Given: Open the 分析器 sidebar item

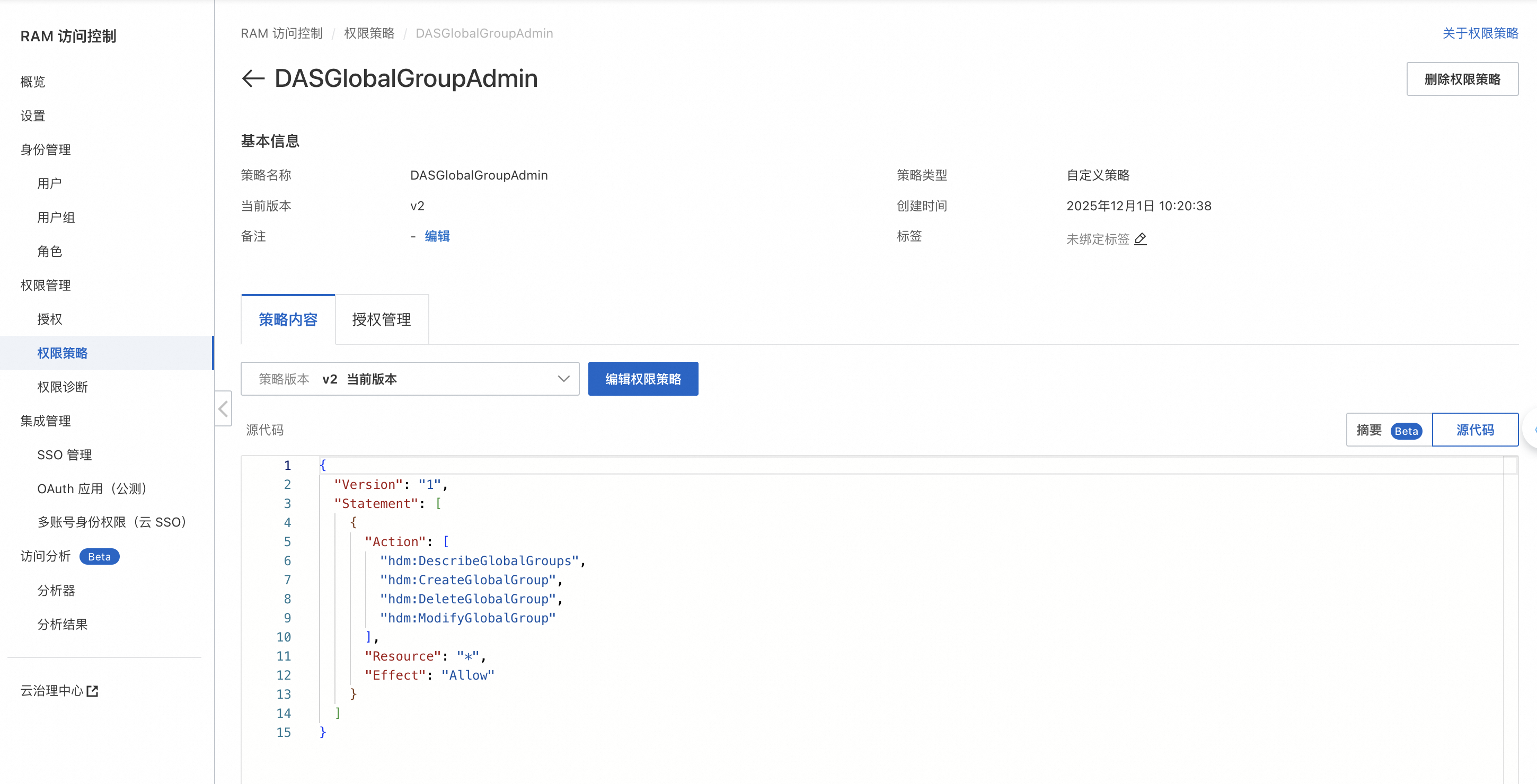Looking at the screenshot, I should click(56, 590).
